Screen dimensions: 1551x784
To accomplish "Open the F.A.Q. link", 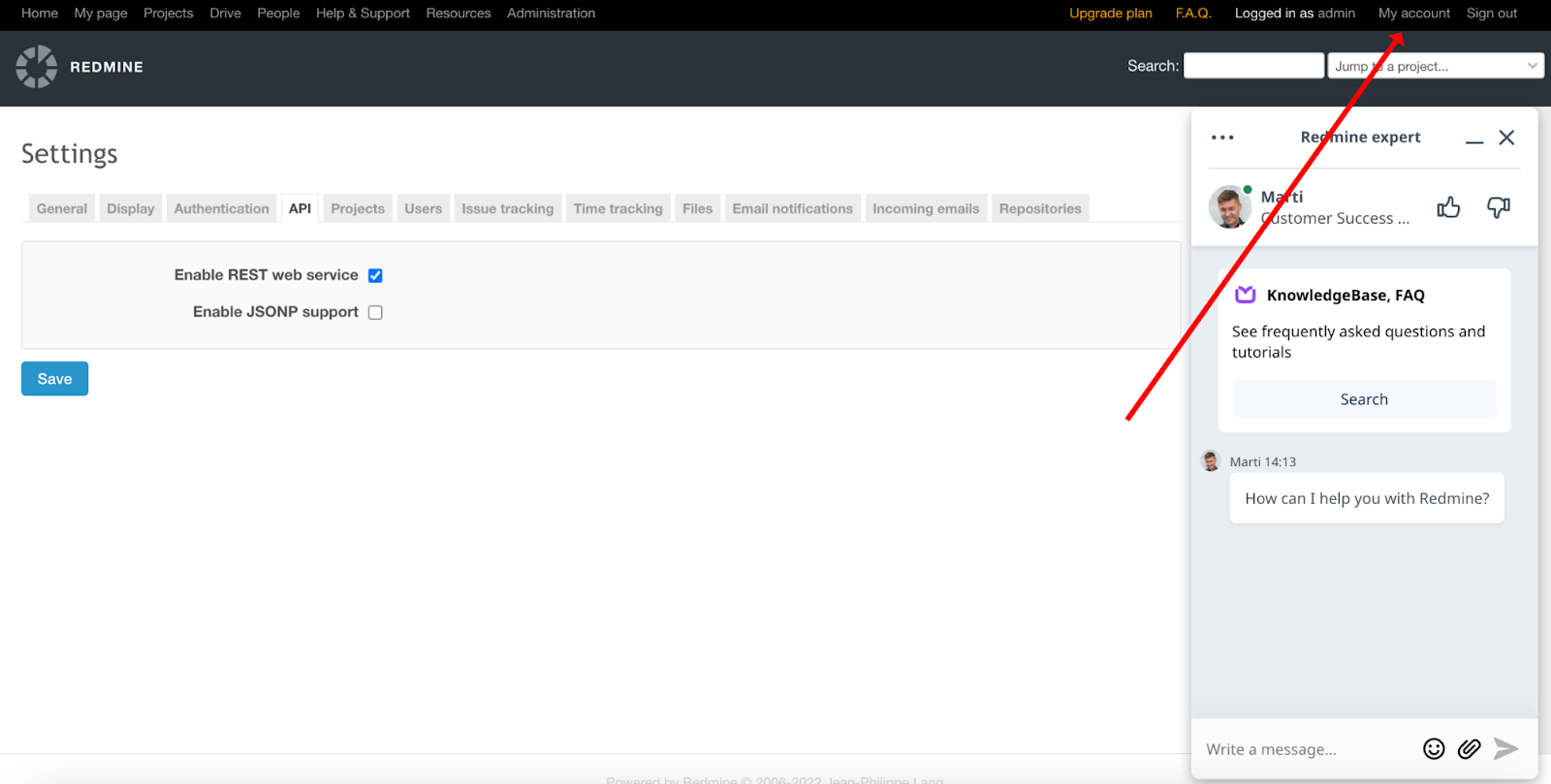I will pyautogui.click(x=1193, y=13).
